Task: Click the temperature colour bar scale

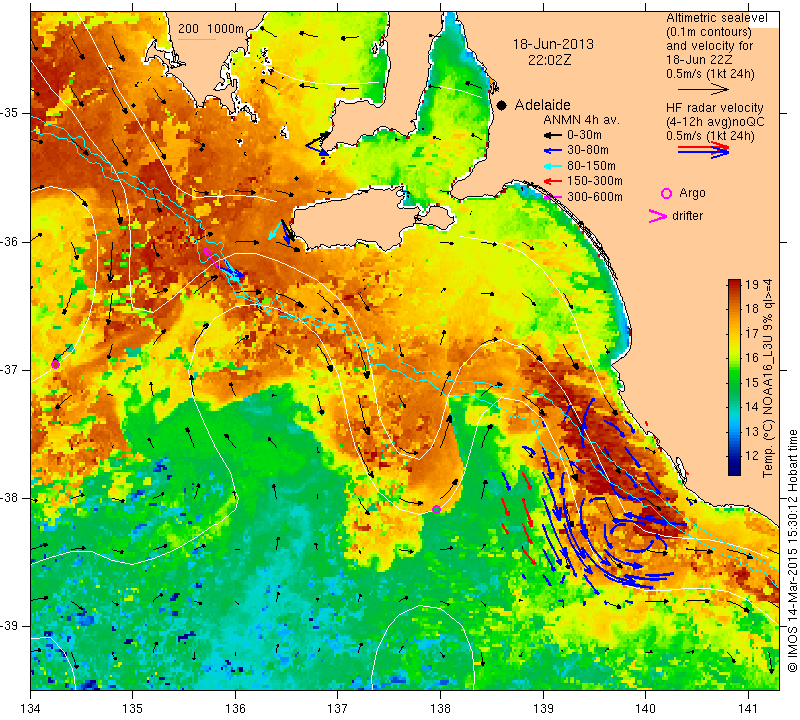Action: tap(734, 377)
